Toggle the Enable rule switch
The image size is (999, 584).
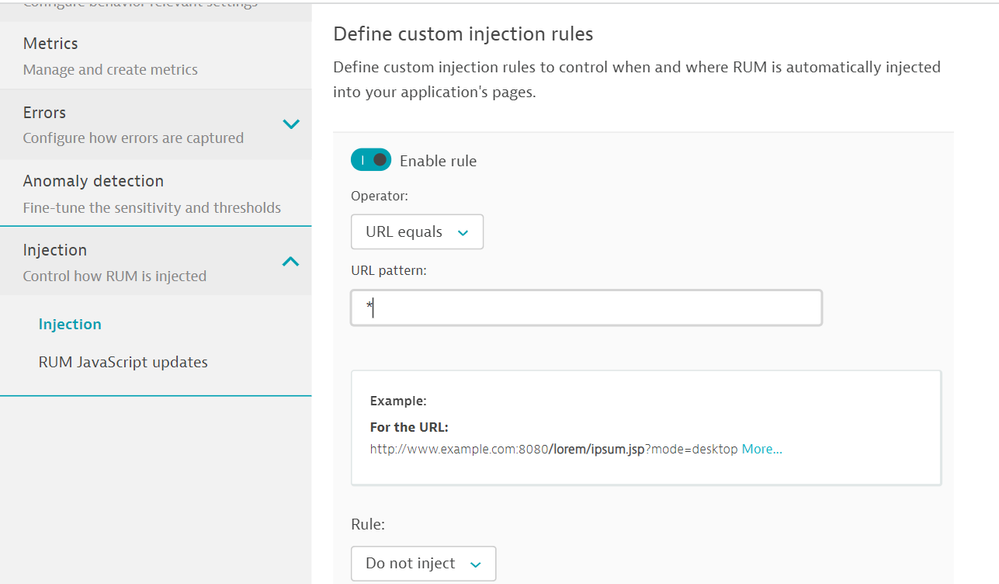click(370, 160)
